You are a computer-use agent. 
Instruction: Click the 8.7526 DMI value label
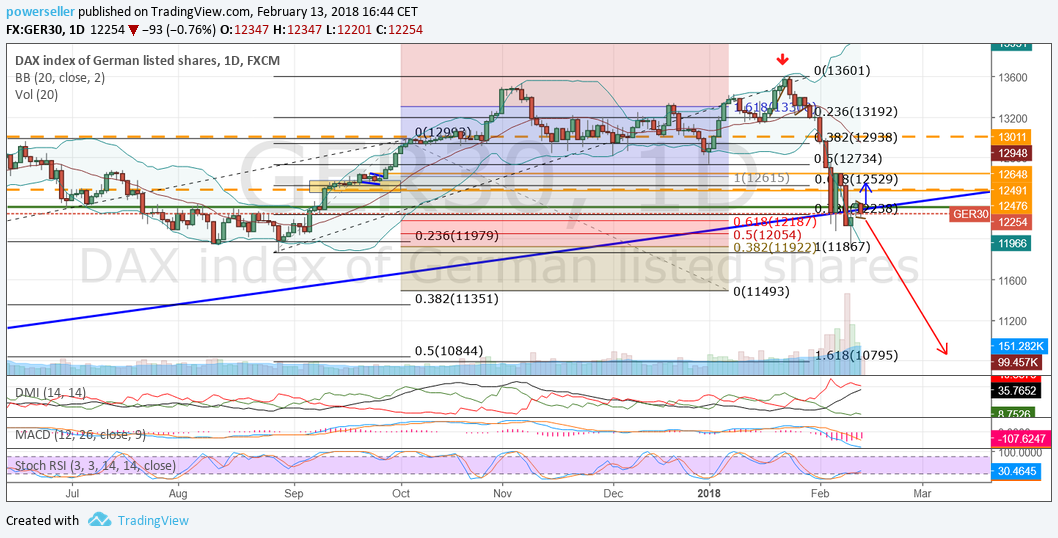[1015, 412]
